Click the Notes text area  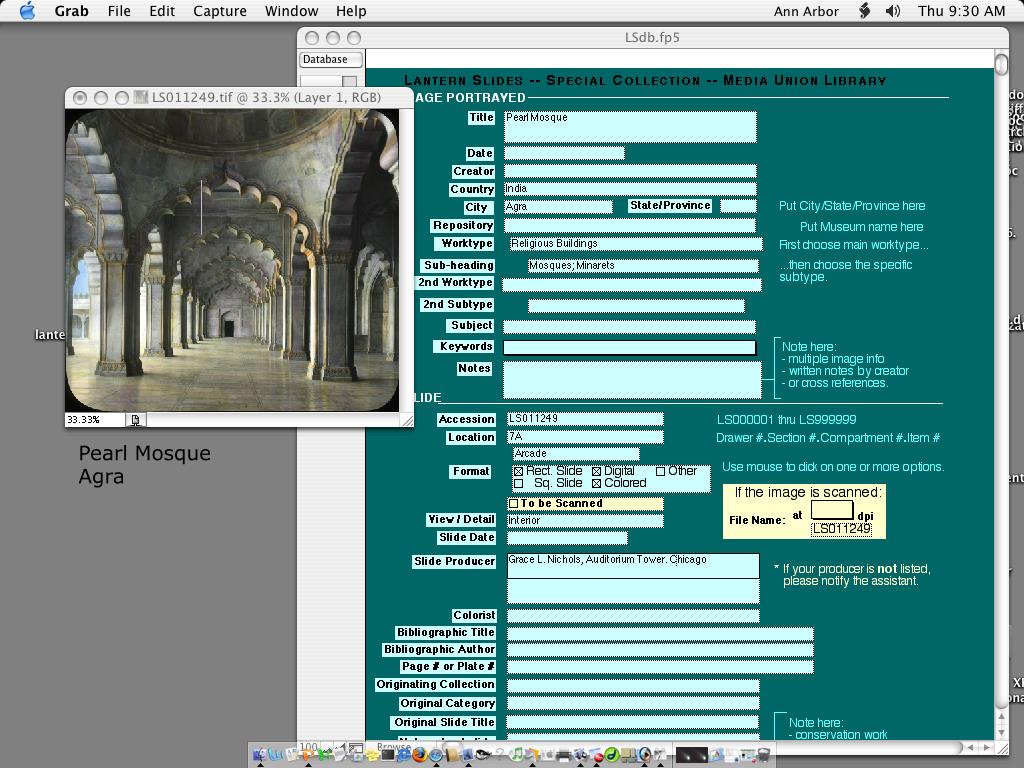632,379
